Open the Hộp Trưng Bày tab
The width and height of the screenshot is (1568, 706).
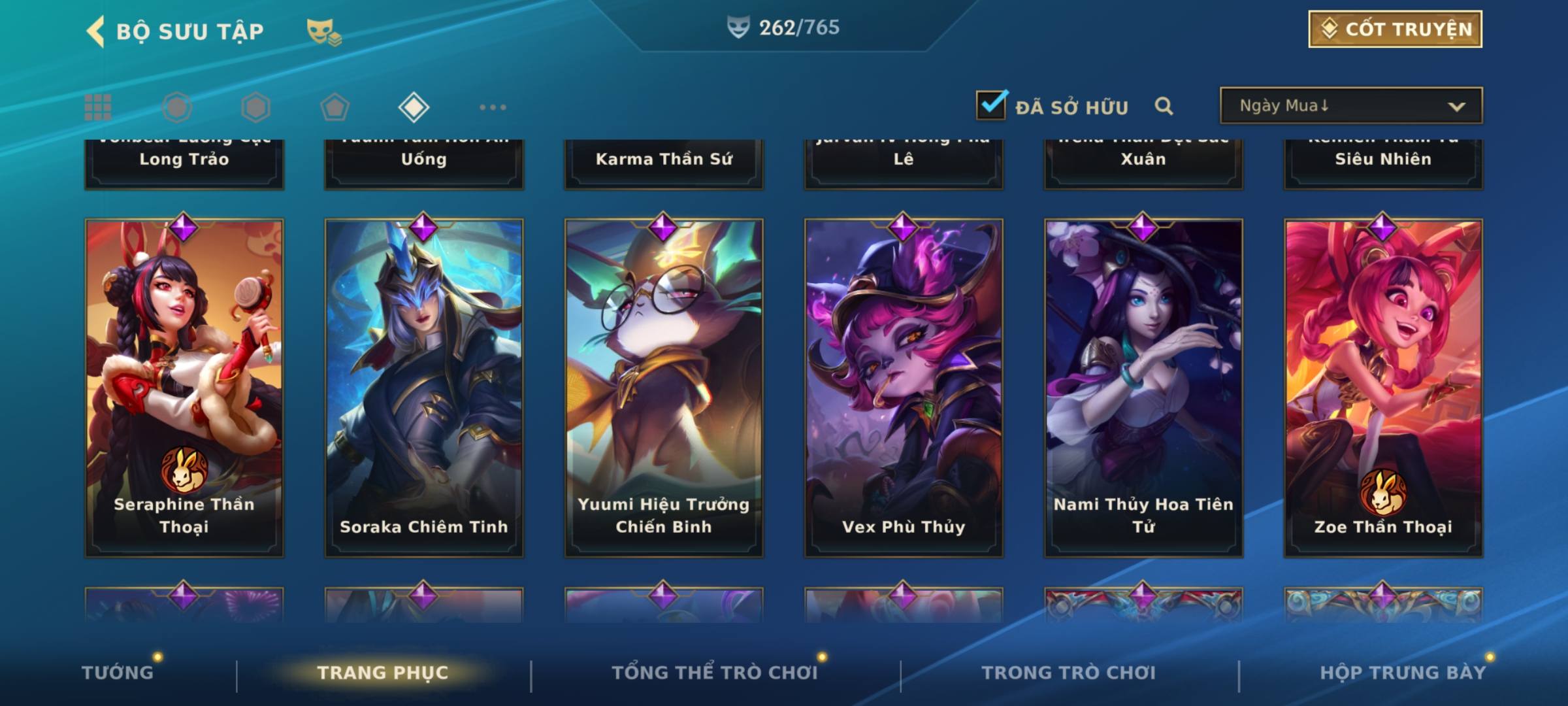click(1403, 673)
